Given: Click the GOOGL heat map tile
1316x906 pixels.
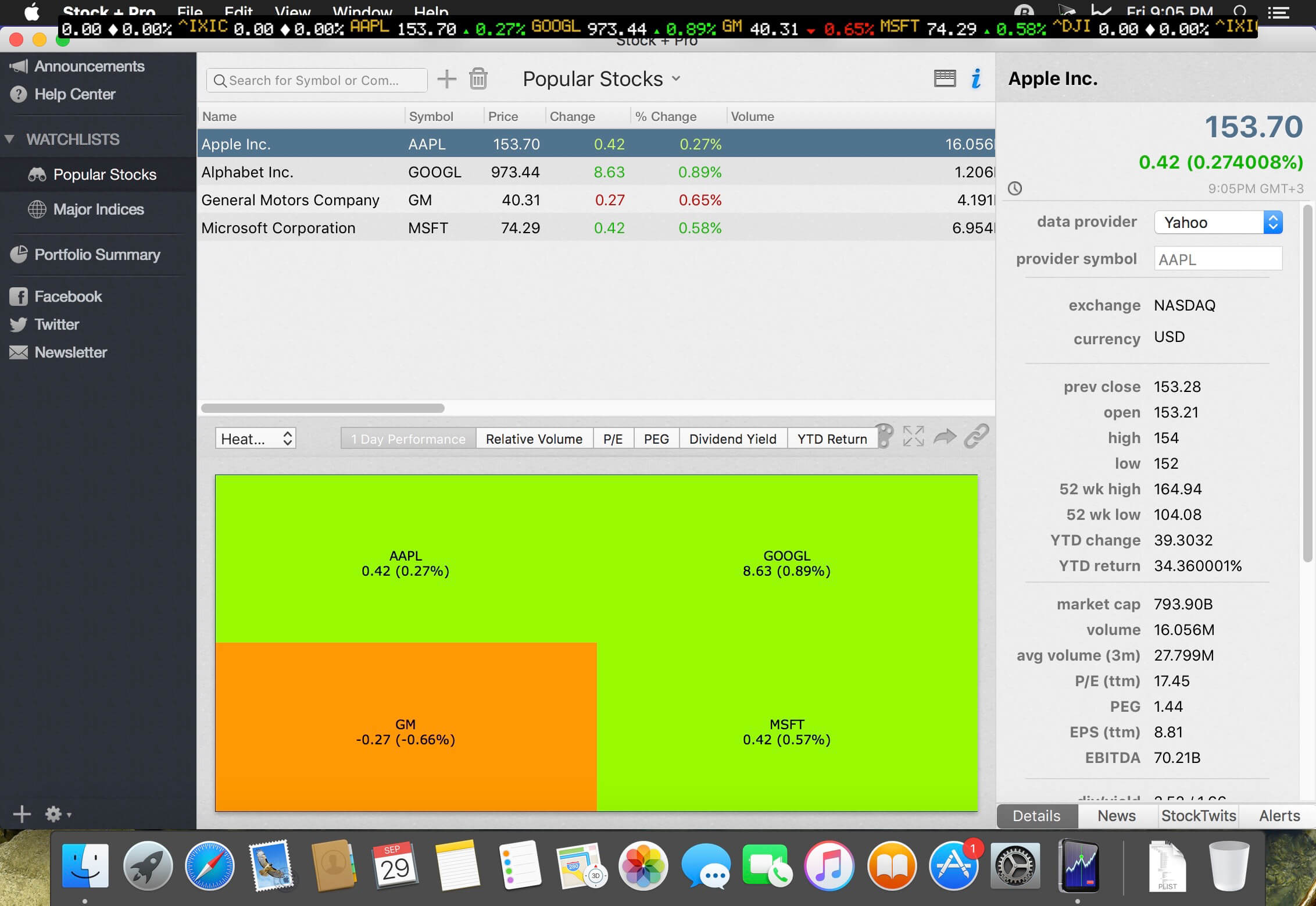Looking at the screenshot, I should pyautogui.click(x=787, y=559).
